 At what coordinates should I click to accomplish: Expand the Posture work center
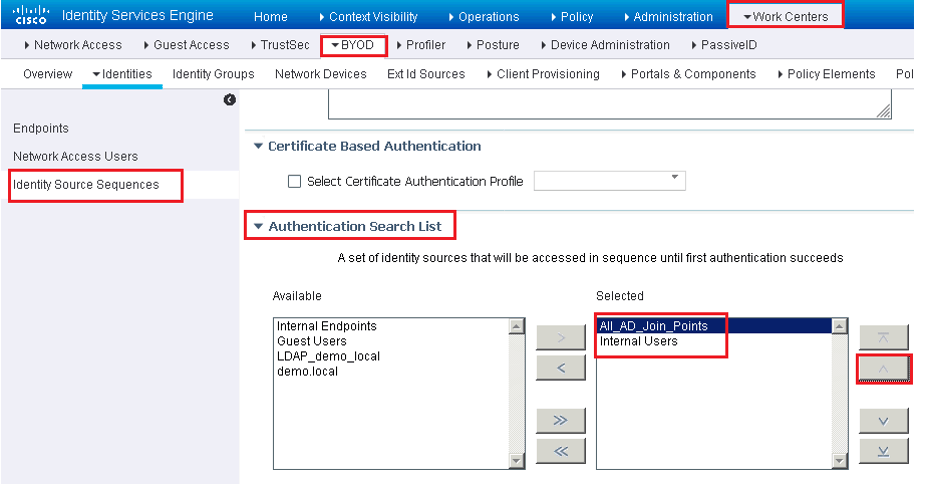[x=493, y=45]
